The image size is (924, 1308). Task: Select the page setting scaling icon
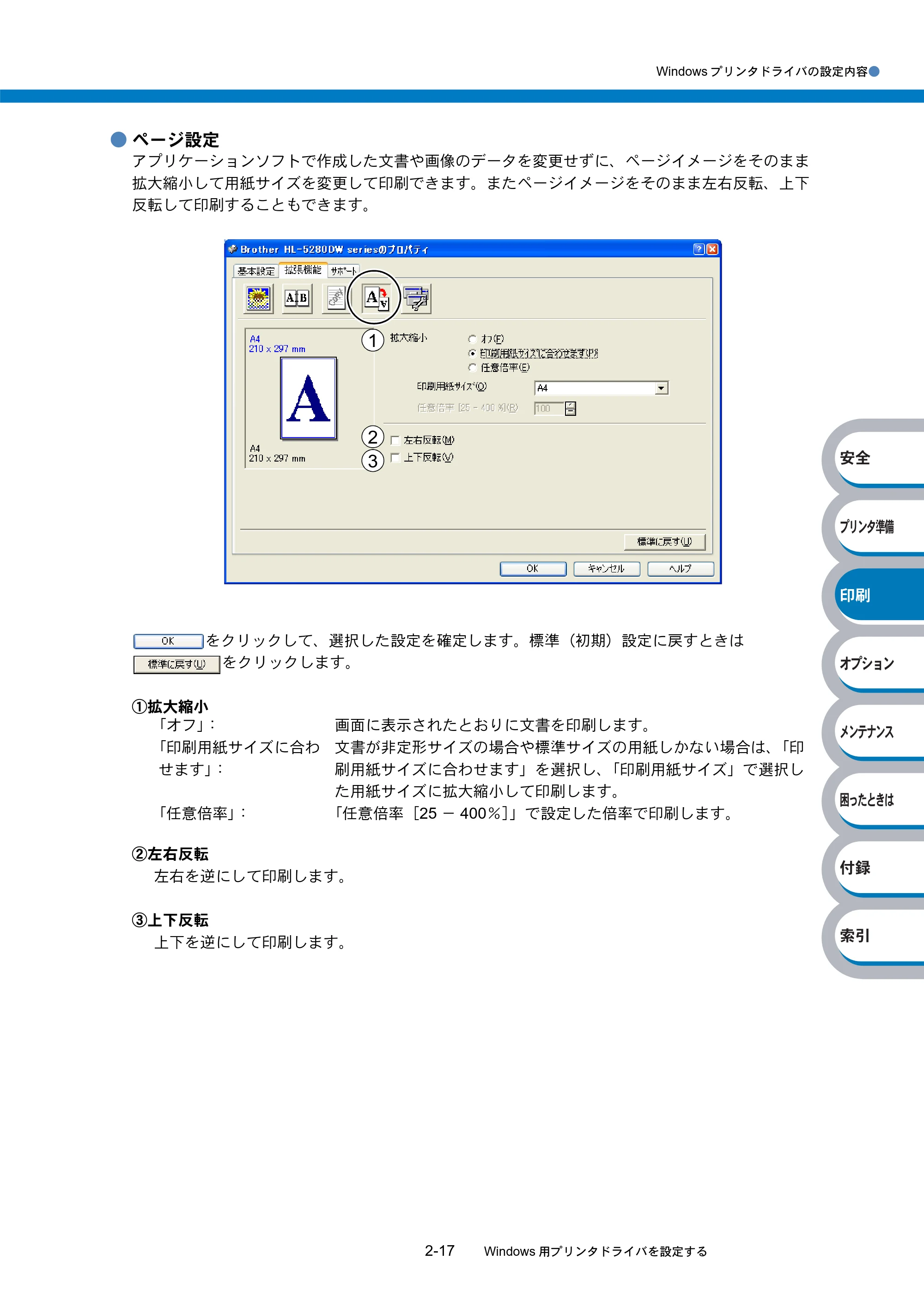pyautogui.click(x=376, y=298)
